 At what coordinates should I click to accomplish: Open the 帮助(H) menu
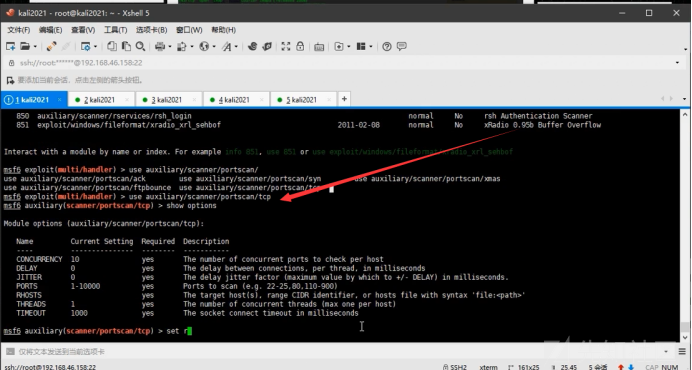[x=223, y=30]
